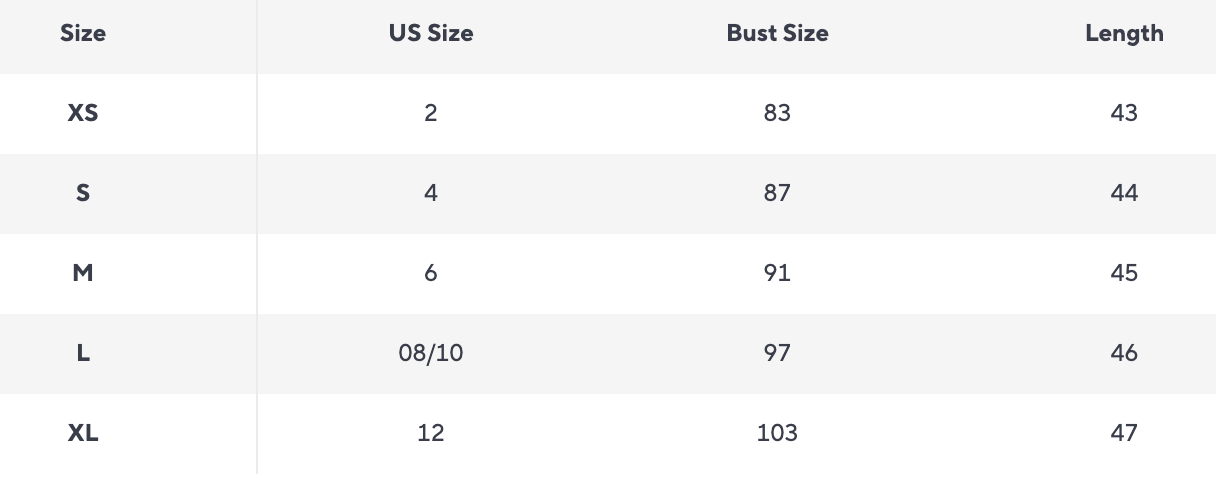This screenshot has height=480, width=1216.
Task: Select the S size row label
Action: (83, 193)
